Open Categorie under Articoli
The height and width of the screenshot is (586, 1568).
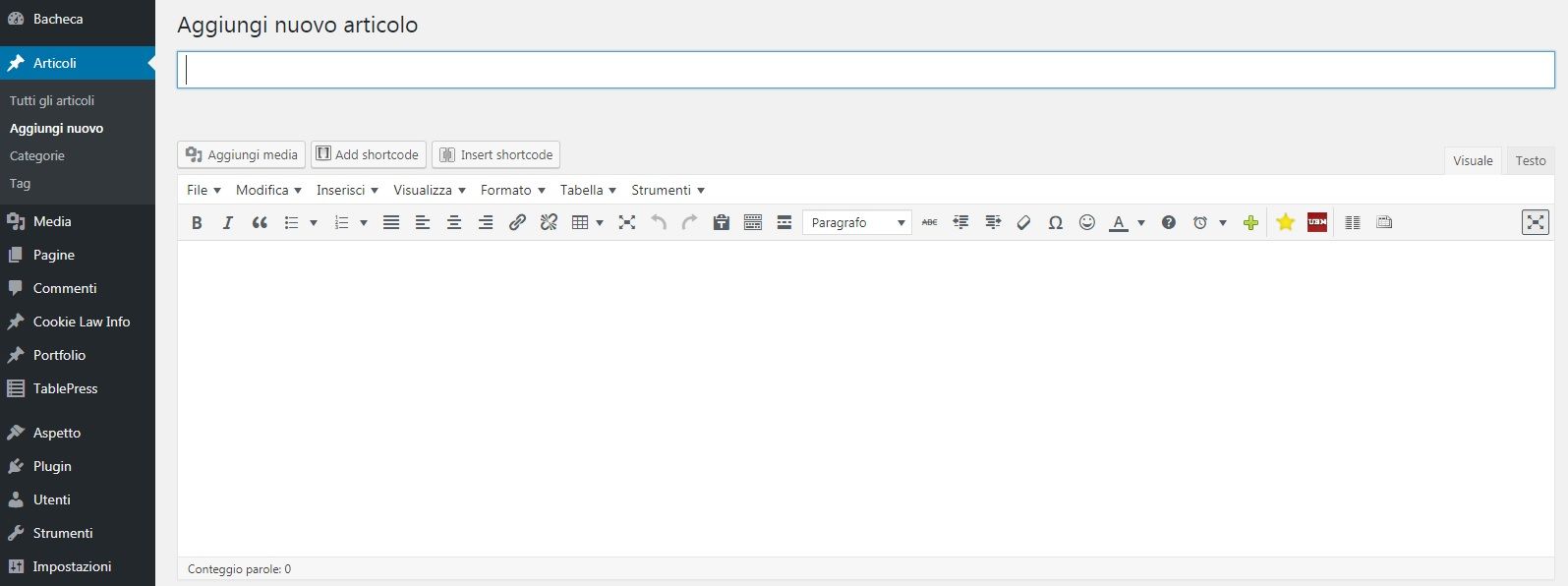[37, 155]
